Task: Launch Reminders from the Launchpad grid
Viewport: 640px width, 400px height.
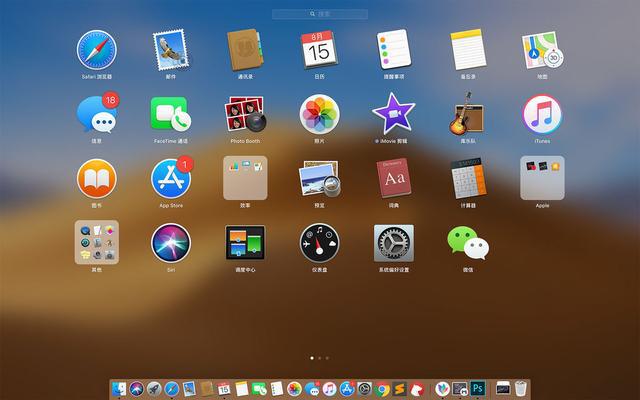Action: click(x=393, y=49)
